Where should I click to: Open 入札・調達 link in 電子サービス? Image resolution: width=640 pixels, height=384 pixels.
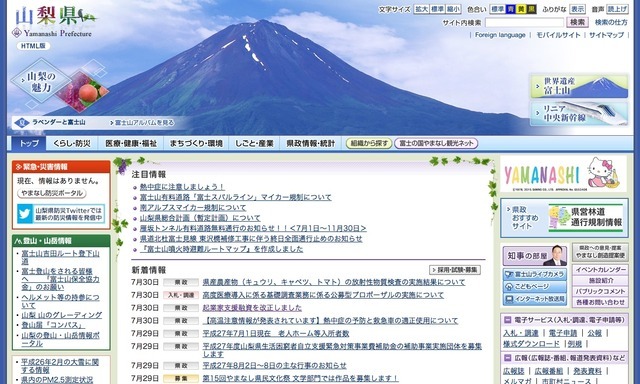[521, 333]
